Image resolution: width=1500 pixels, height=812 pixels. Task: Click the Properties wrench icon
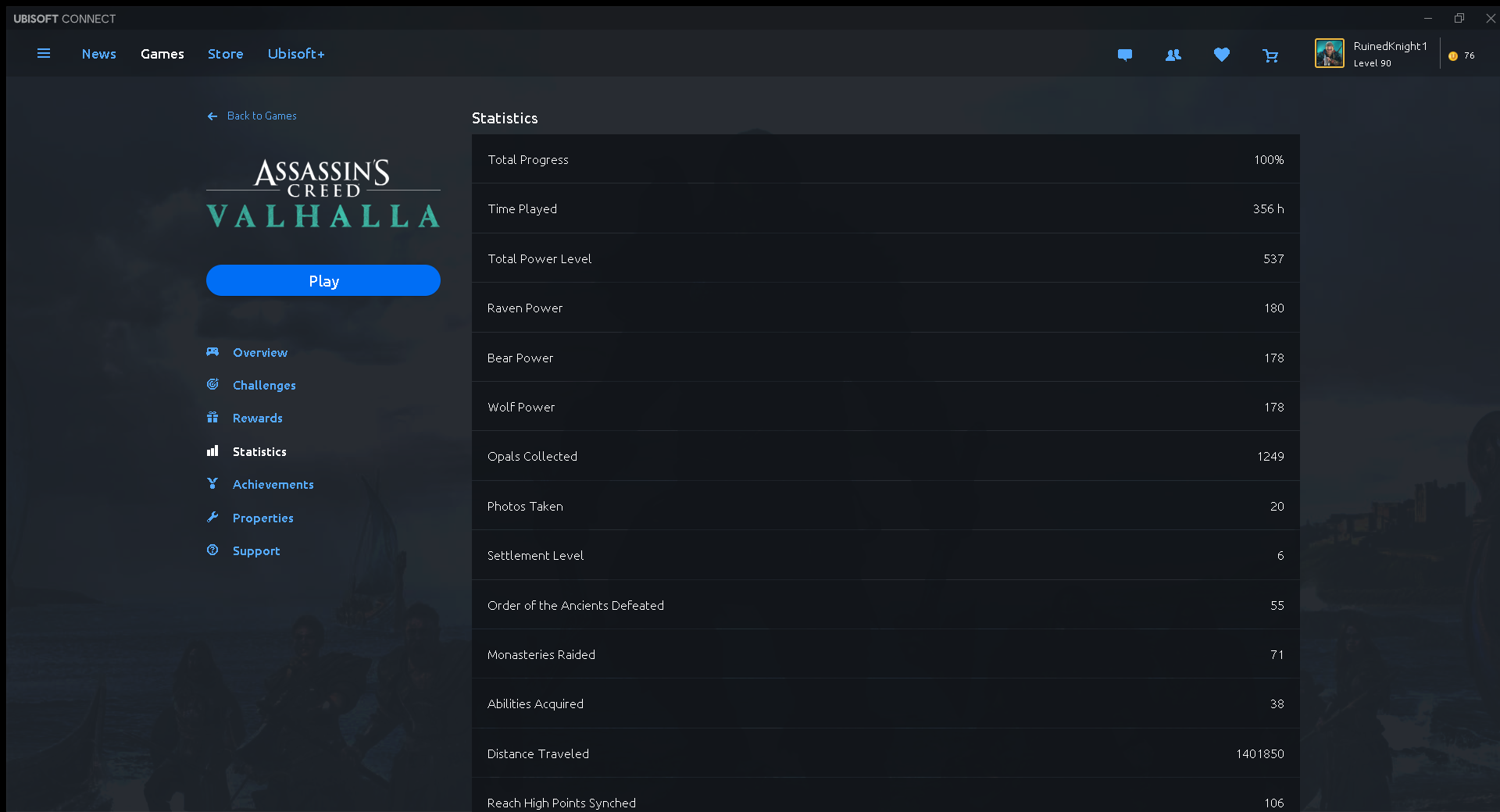tap(212, 517)
